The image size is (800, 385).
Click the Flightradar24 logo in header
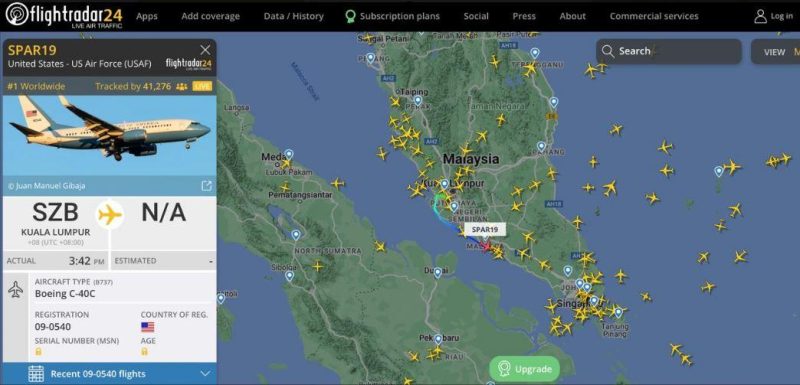(x=64, y=15)
